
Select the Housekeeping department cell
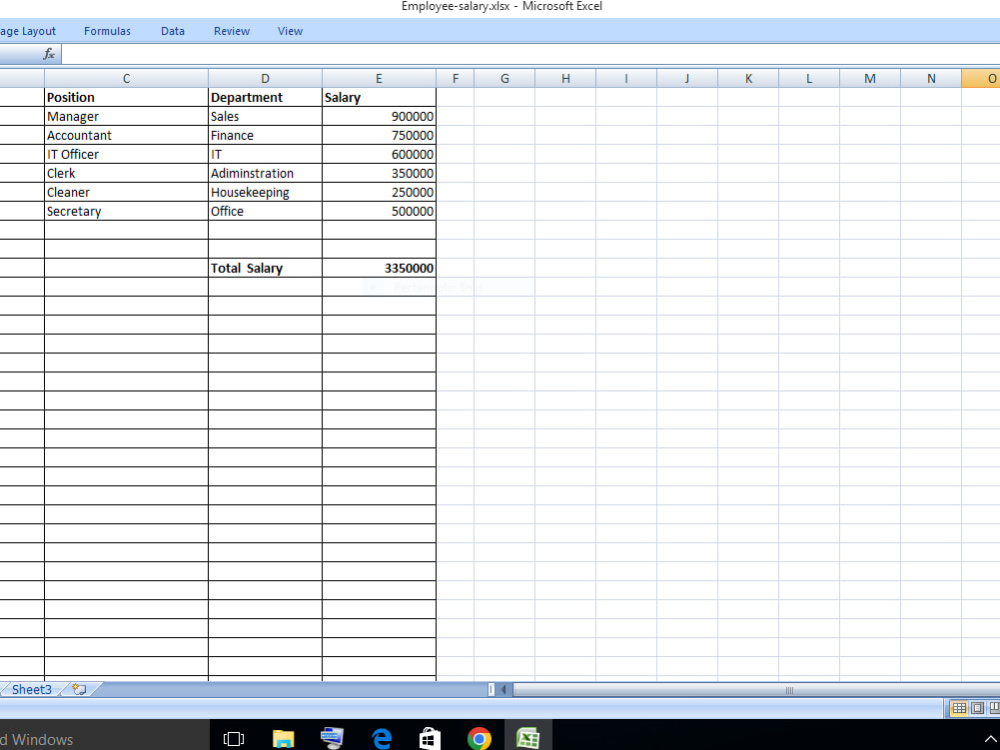coord(265,193)
